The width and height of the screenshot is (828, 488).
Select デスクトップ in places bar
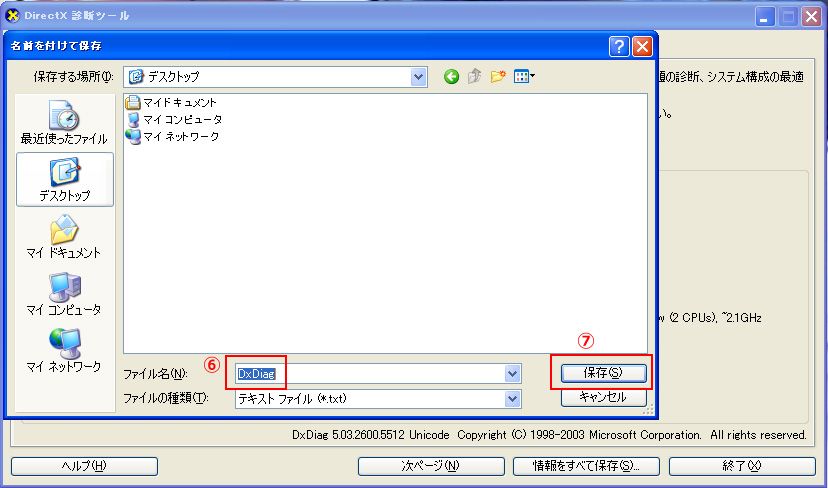click(65, 180)
